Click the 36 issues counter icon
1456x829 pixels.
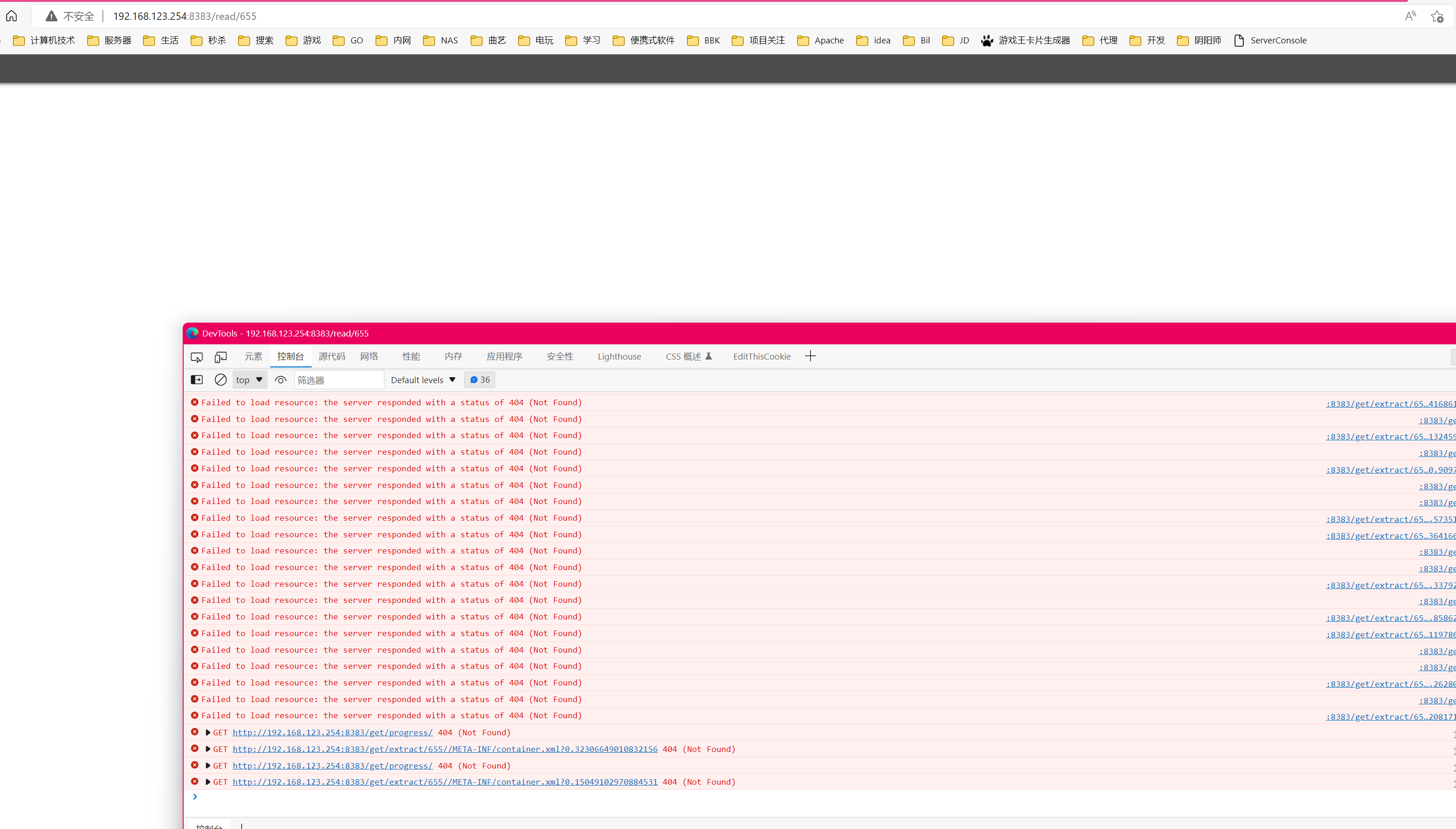(x=478, y=379)
